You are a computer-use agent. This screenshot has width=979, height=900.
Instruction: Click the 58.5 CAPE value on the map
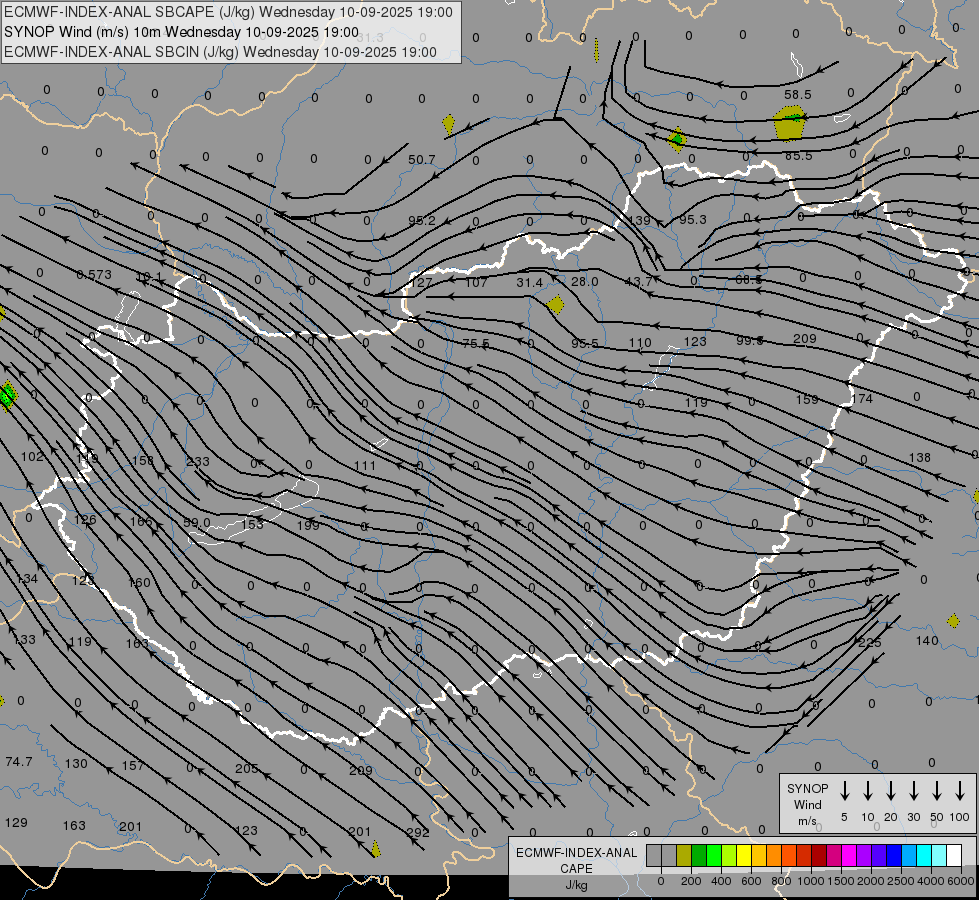(797, 94)
